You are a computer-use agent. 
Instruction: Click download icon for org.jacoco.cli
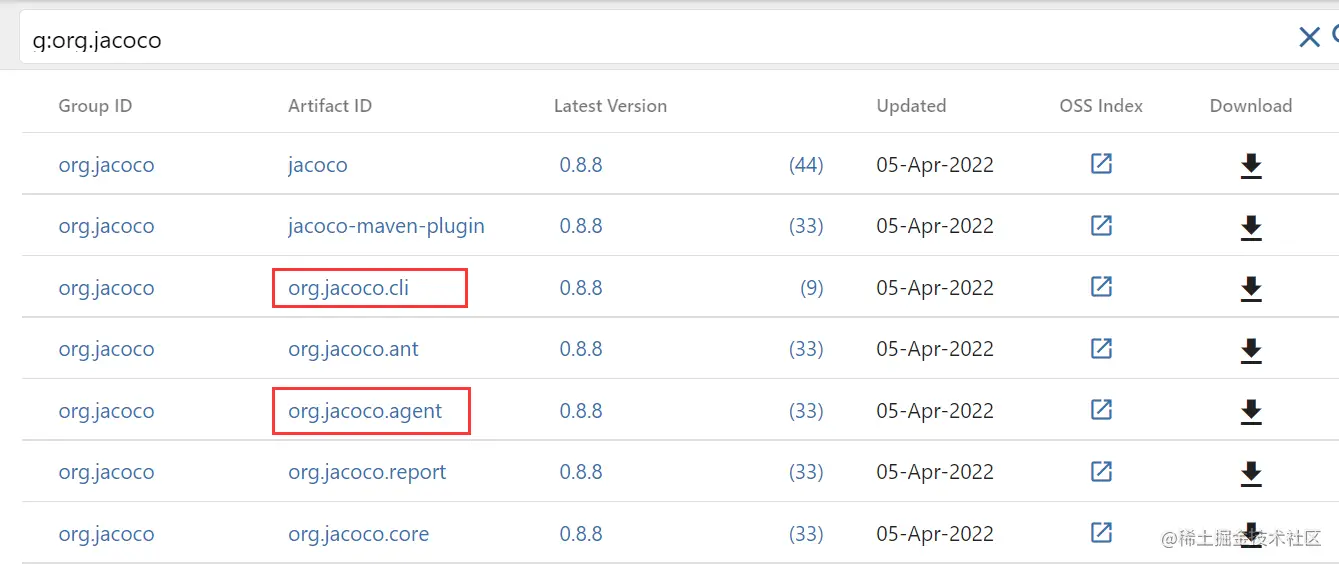[x=1250, y=289]
